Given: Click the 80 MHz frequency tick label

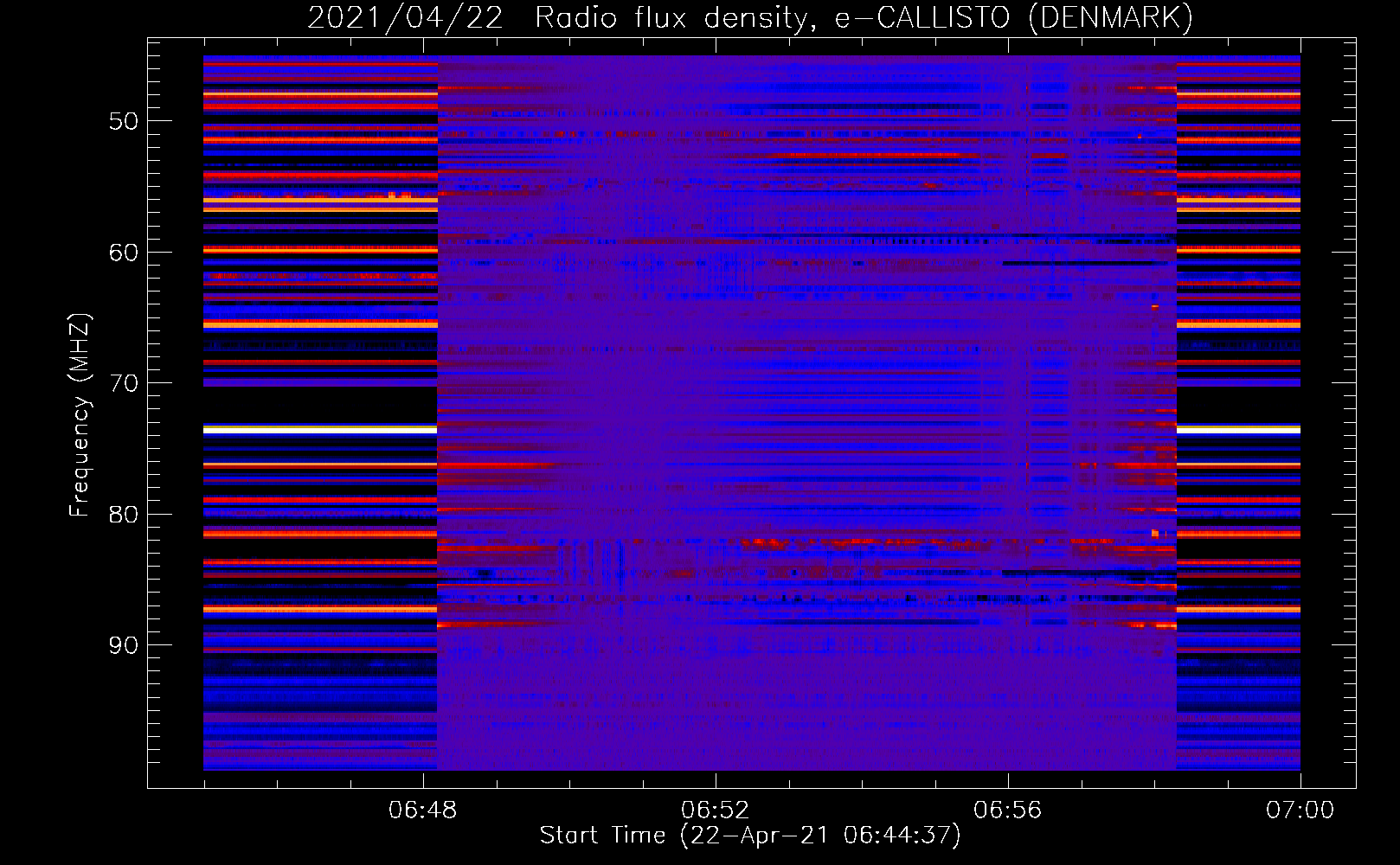Looking at the screenshot, I should click(123, 515).
